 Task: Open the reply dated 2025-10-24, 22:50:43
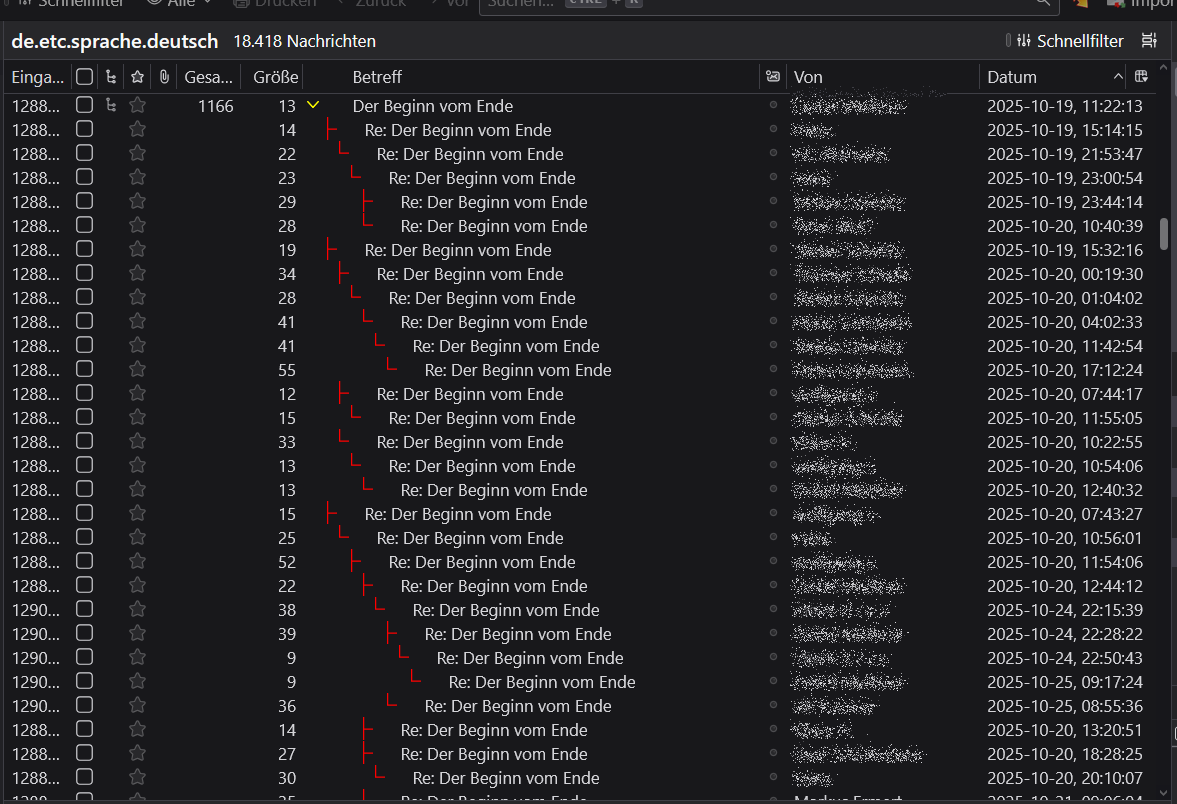[529, 658]
